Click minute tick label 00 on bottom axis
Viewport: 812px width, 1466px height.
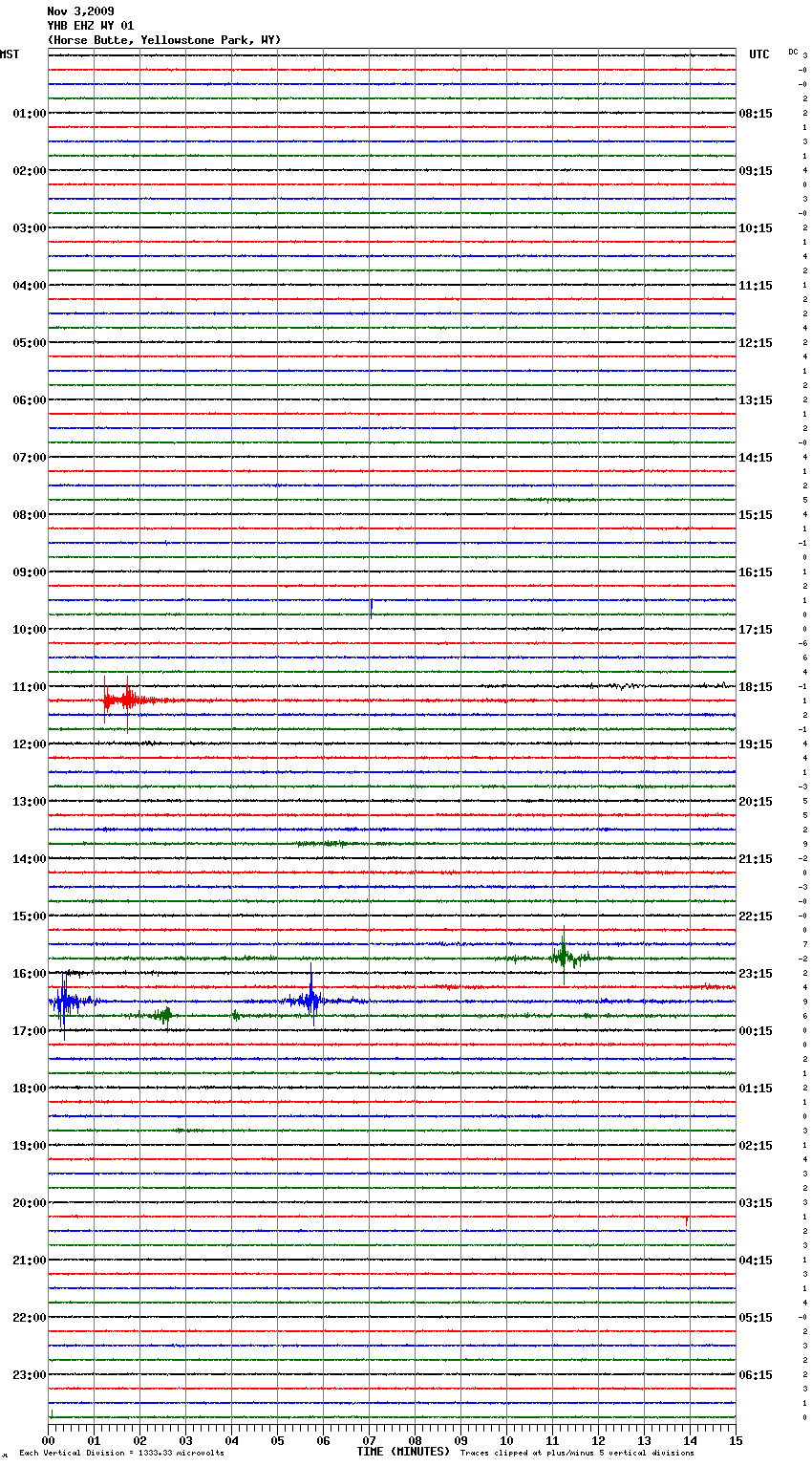coord(48,1440)
